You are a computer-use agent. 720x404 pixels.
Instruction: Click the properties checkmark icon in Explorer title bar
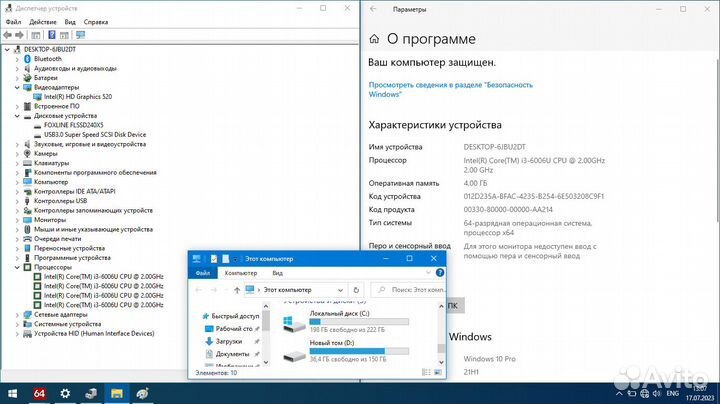214,259
